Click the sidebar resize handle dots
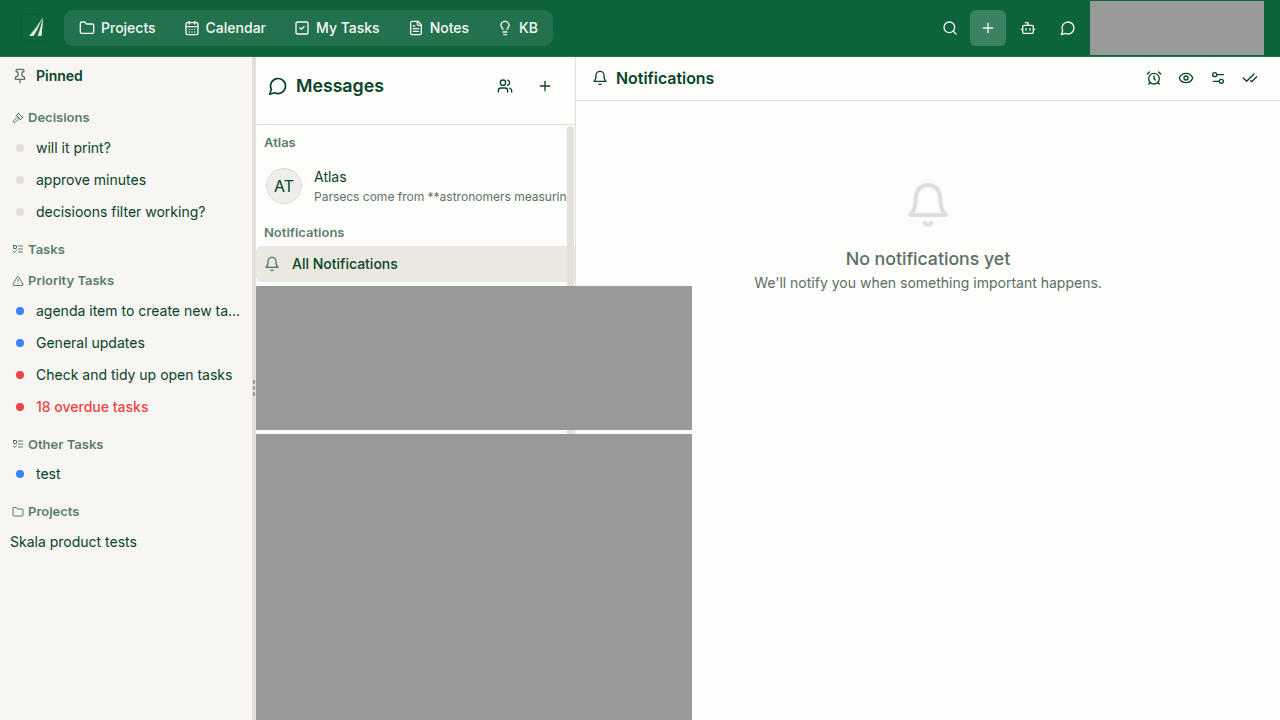Viewport: 1280px width, 720px height. tap(254, 388)
